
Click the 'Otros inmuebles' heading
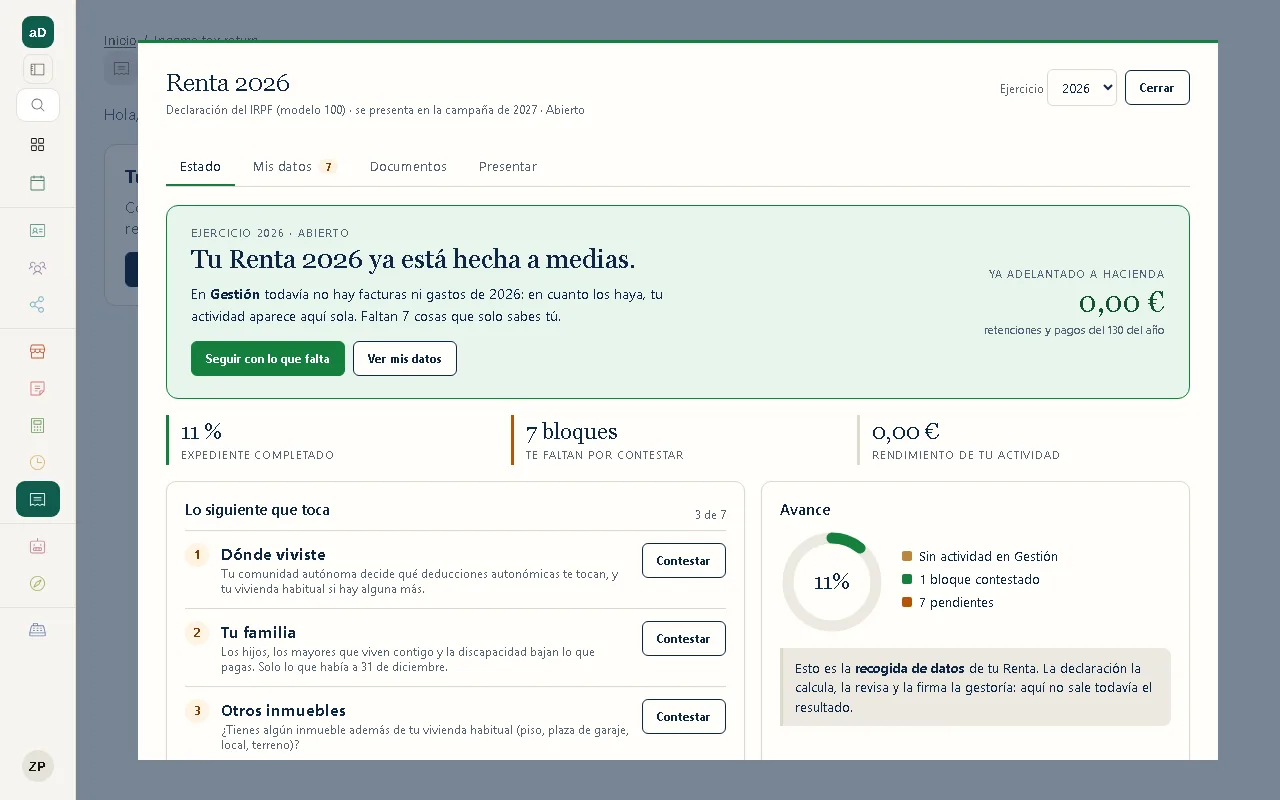pos(284,711)
